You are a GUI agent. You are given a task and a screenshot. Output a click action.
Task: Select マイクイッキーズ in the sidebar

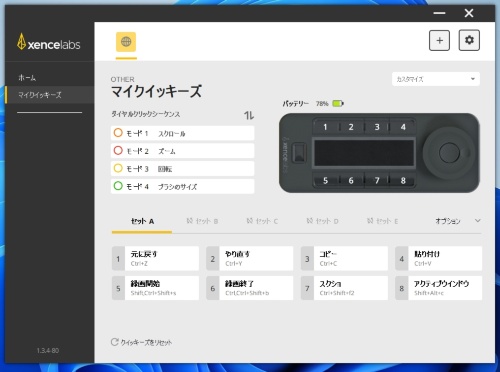(x=49, y=95)
